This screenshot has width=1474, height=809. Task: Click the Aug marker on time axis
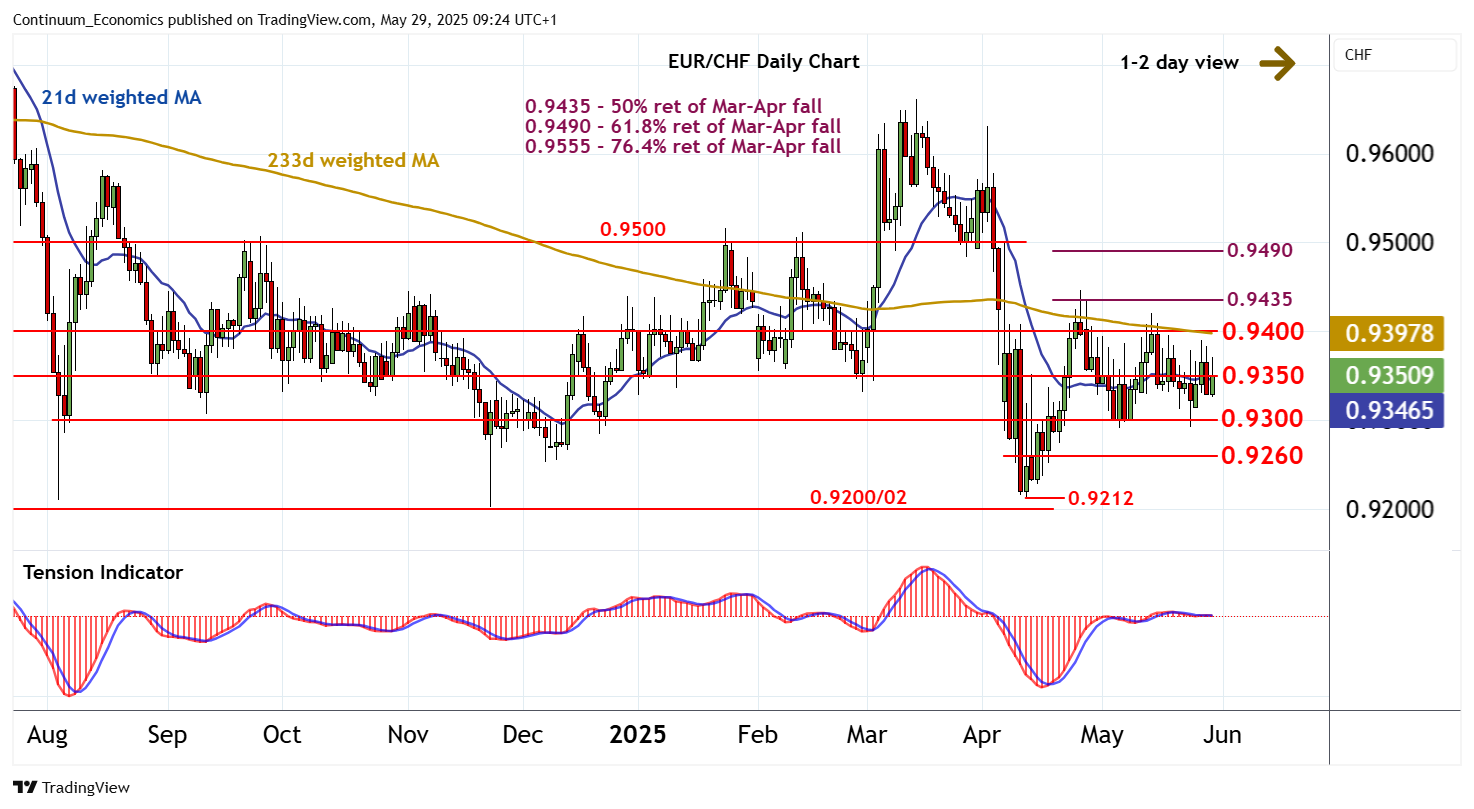coord(47,735)
